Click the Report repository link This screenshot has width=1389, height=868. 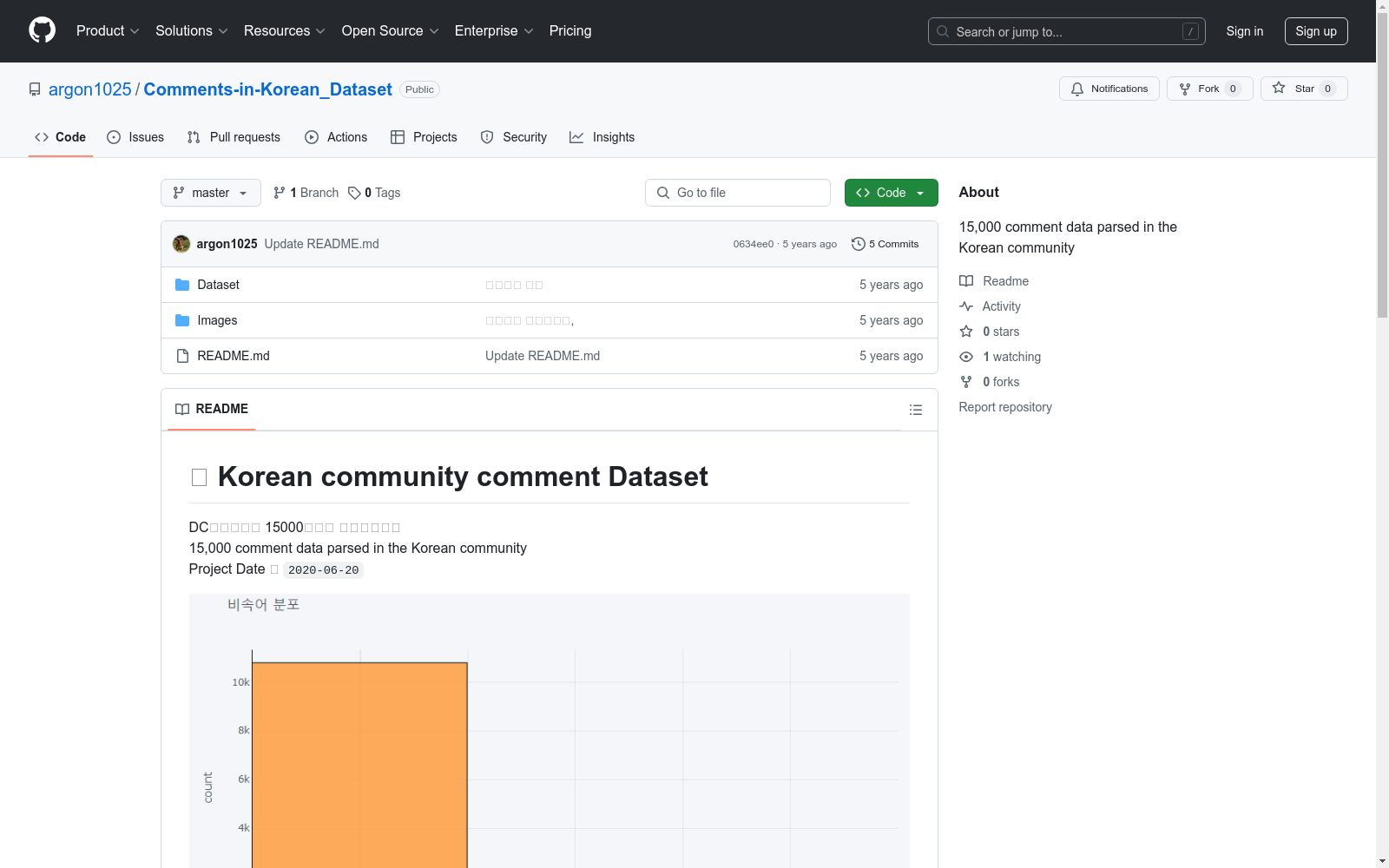point(1005,407)
